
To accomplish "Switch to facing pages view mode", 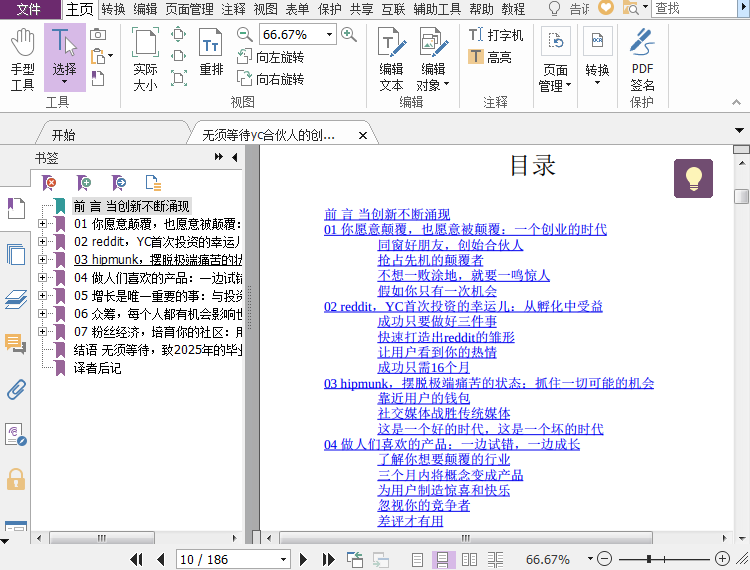I will [x=469, y=559].
